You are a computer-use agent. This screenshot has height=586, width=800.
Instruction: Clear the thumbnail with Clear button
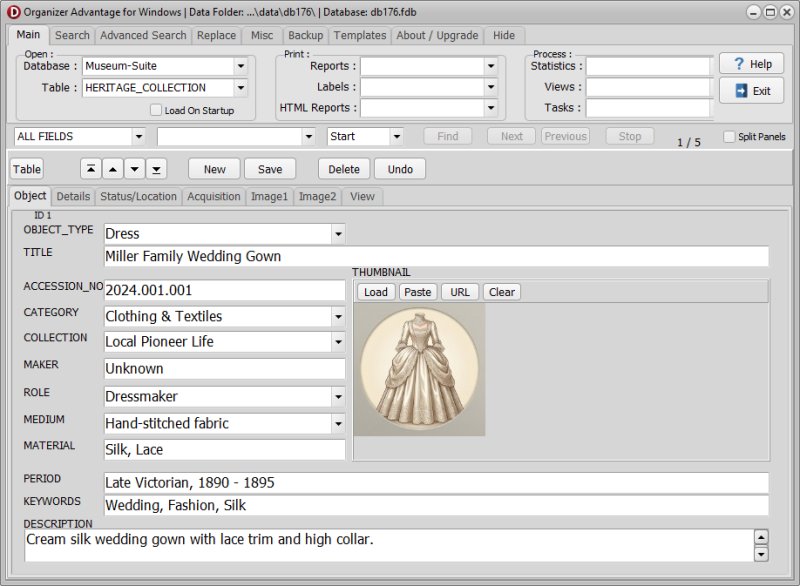pyautogui.click(x=502, y=292)
